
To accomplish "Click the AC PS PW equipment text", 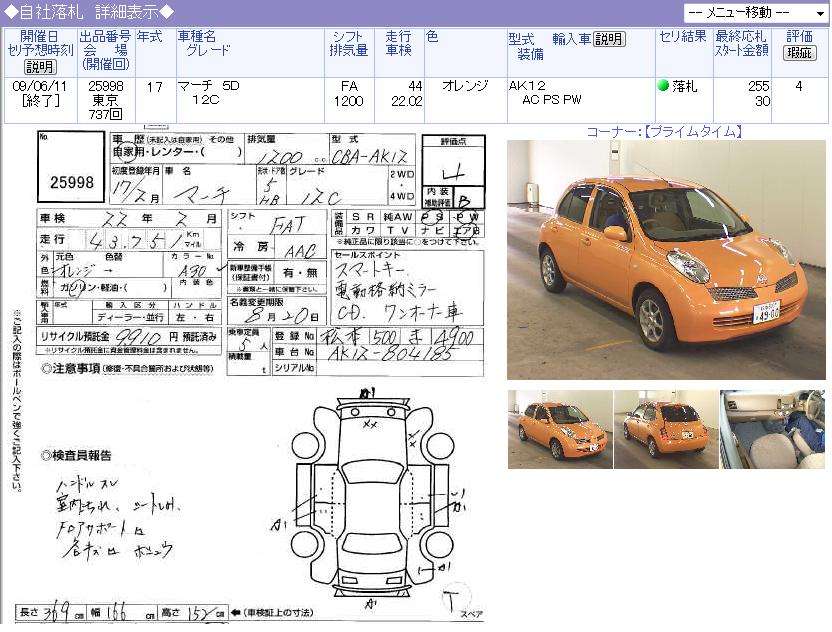I will (552, 100).
